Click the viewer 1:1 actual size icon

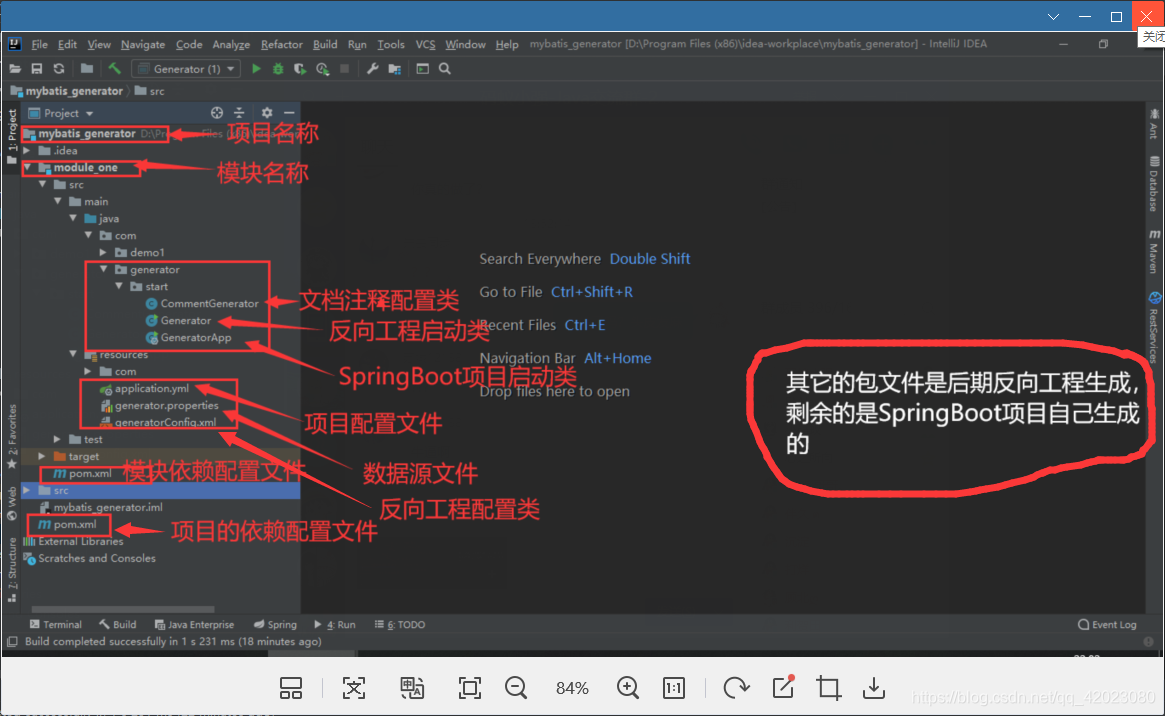coord(673,689)
